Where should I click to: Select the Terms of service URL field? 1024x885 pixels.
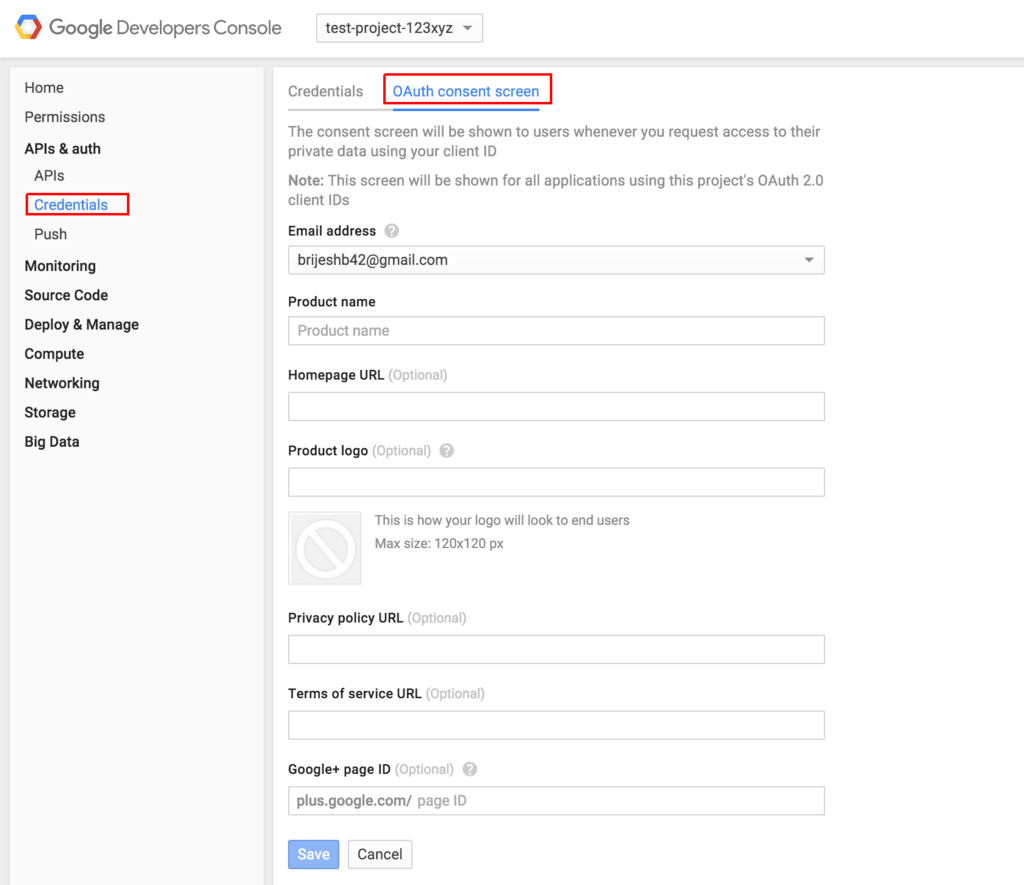point(556,725)
